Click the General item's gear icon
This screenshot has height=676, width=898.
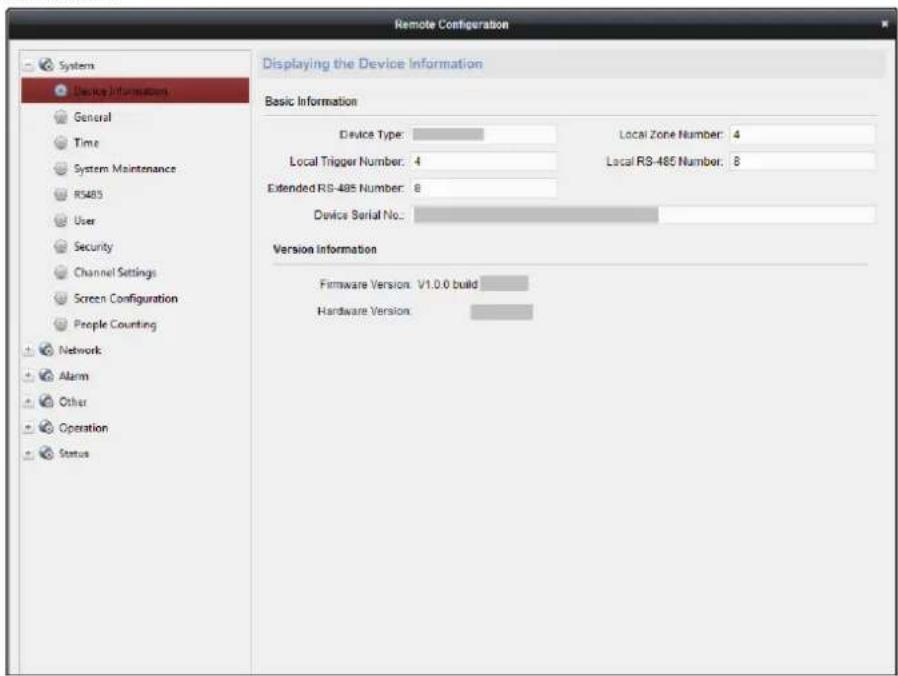(x=61, y=117)
